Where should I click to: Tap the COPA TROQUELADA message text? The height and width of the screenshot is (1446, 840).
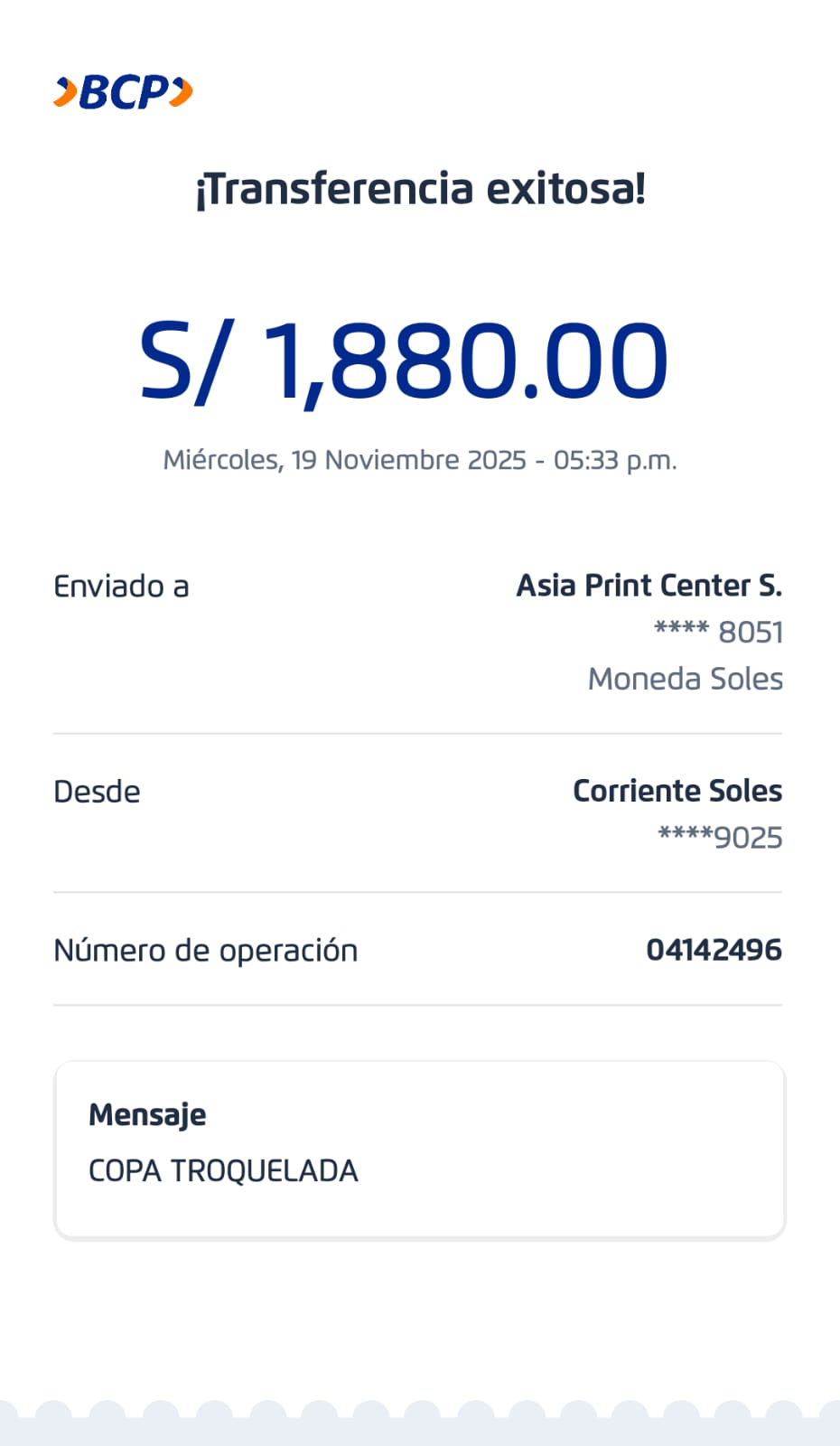tap(223, 1171)
